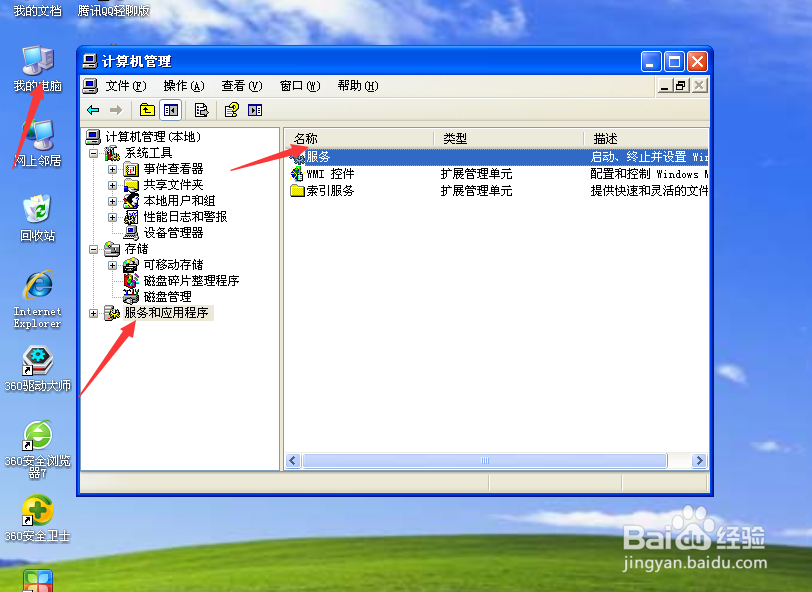Expand the 本地用户和组 node
The width and height of the screenshot is (812, 592).
[112, 201]
